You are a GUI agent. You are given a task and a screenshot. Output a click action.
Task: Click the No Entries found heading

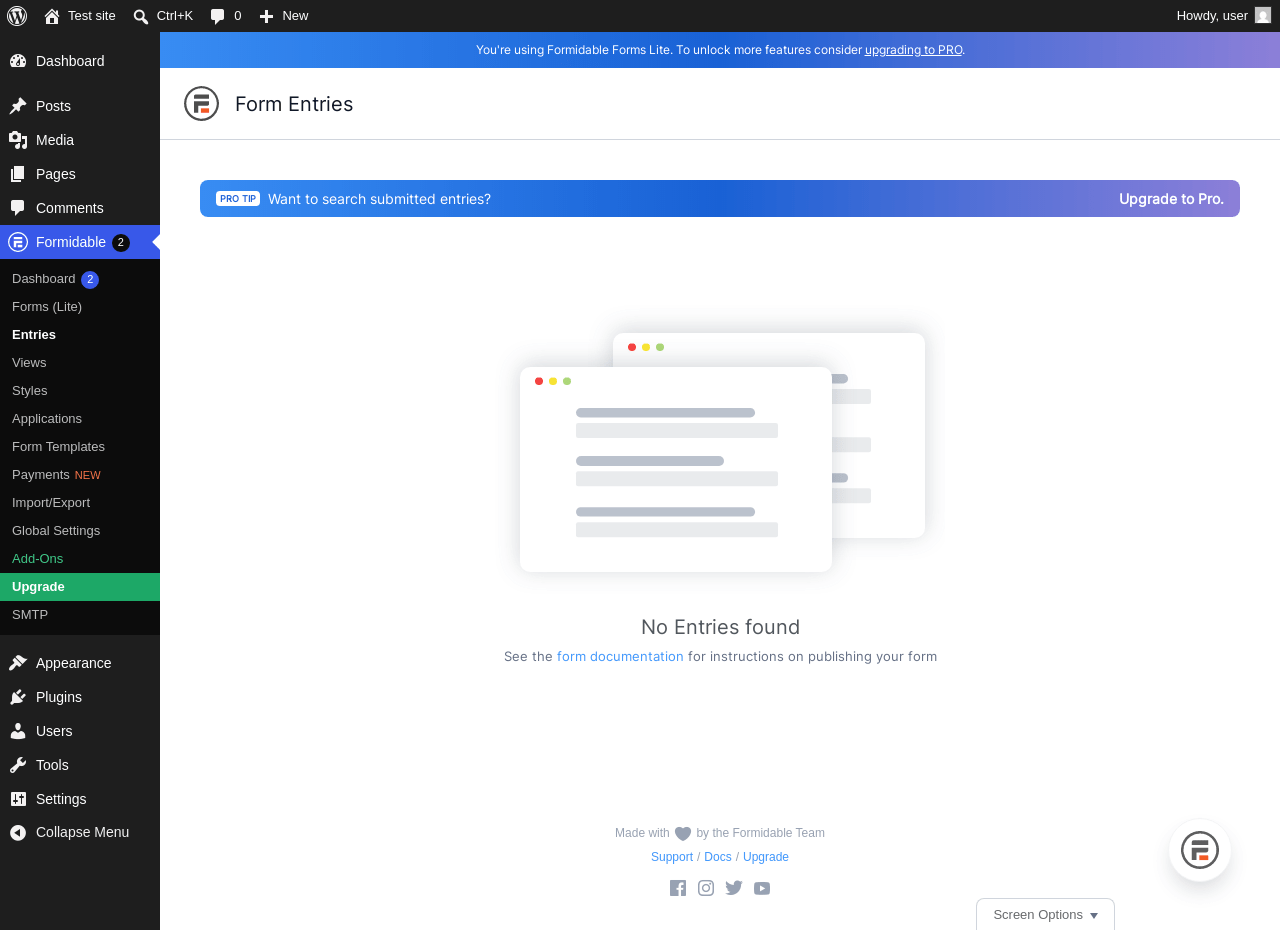721,627
